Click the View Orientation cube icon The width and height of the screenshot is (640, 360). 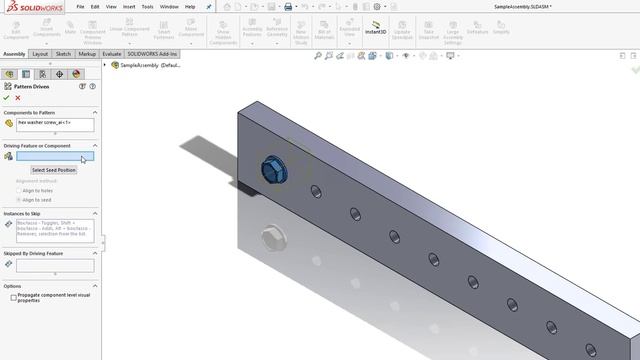(x=372, y=56)
